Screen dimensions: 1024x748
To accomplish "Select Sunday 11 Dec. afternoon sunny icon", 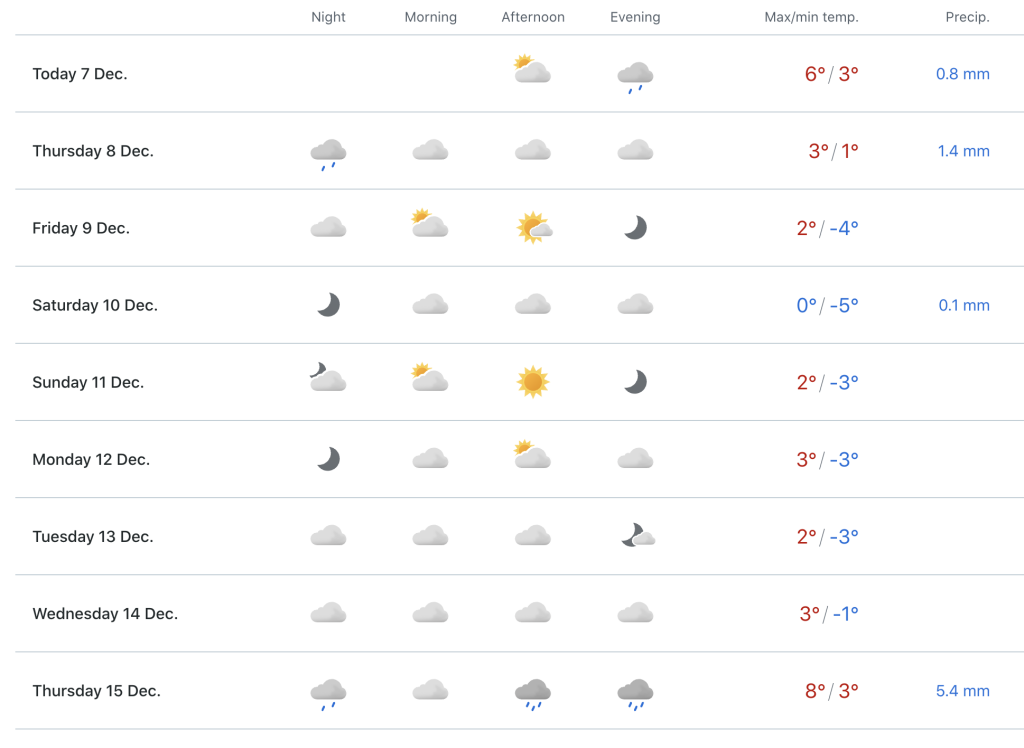I will tap(533, 382).
